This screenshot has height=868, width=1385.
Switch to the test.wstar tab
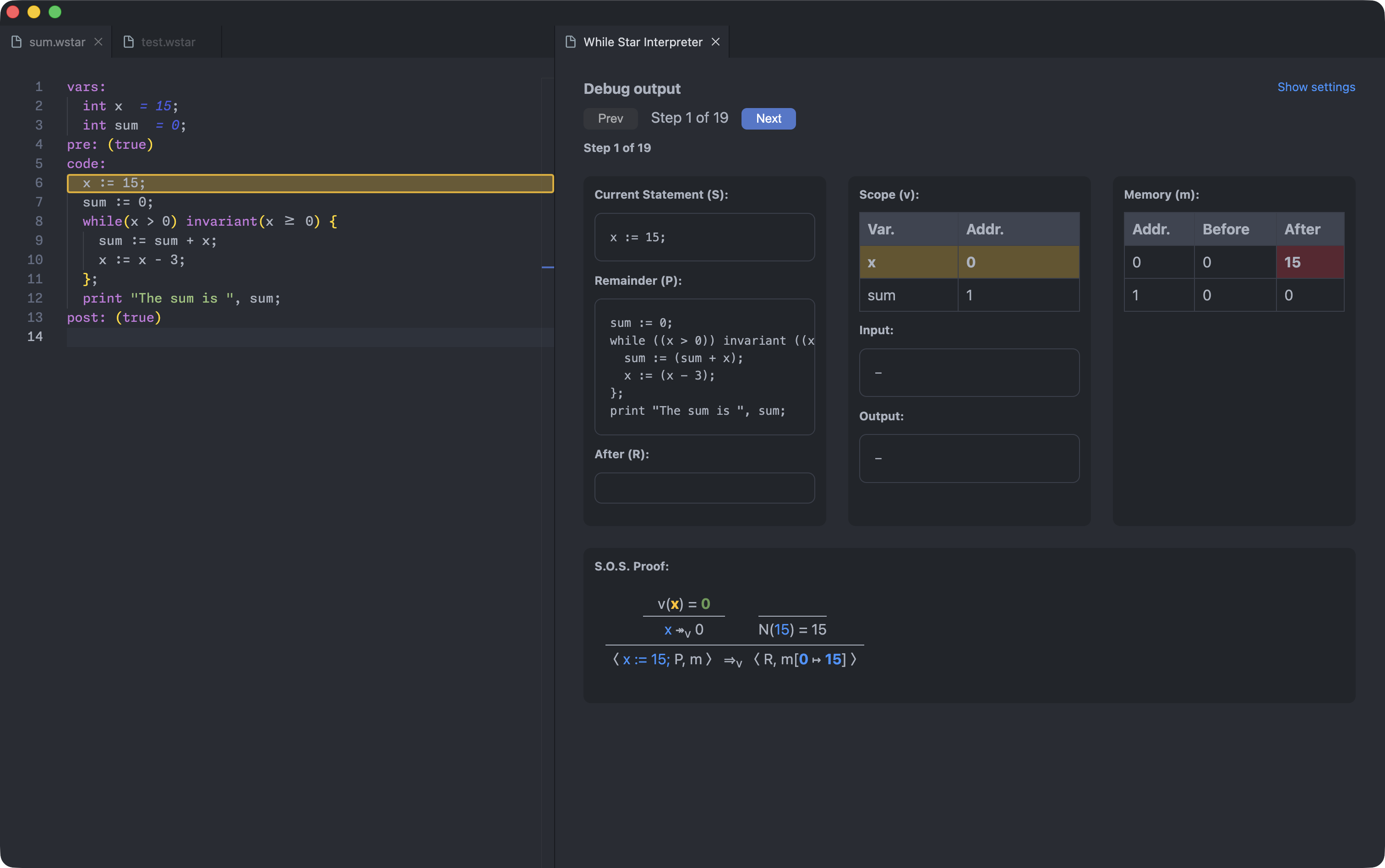click(168, 42)
